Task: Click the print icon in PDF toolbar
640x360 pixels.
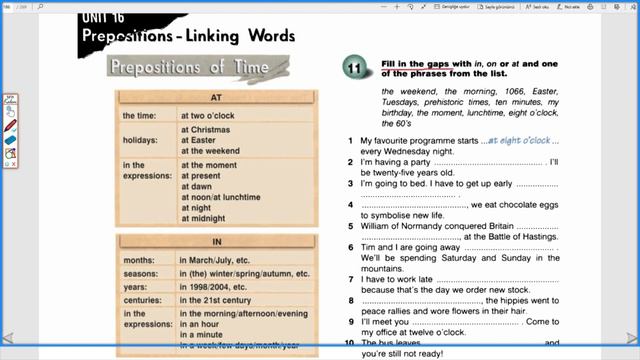Action: [x=590, y=7]
